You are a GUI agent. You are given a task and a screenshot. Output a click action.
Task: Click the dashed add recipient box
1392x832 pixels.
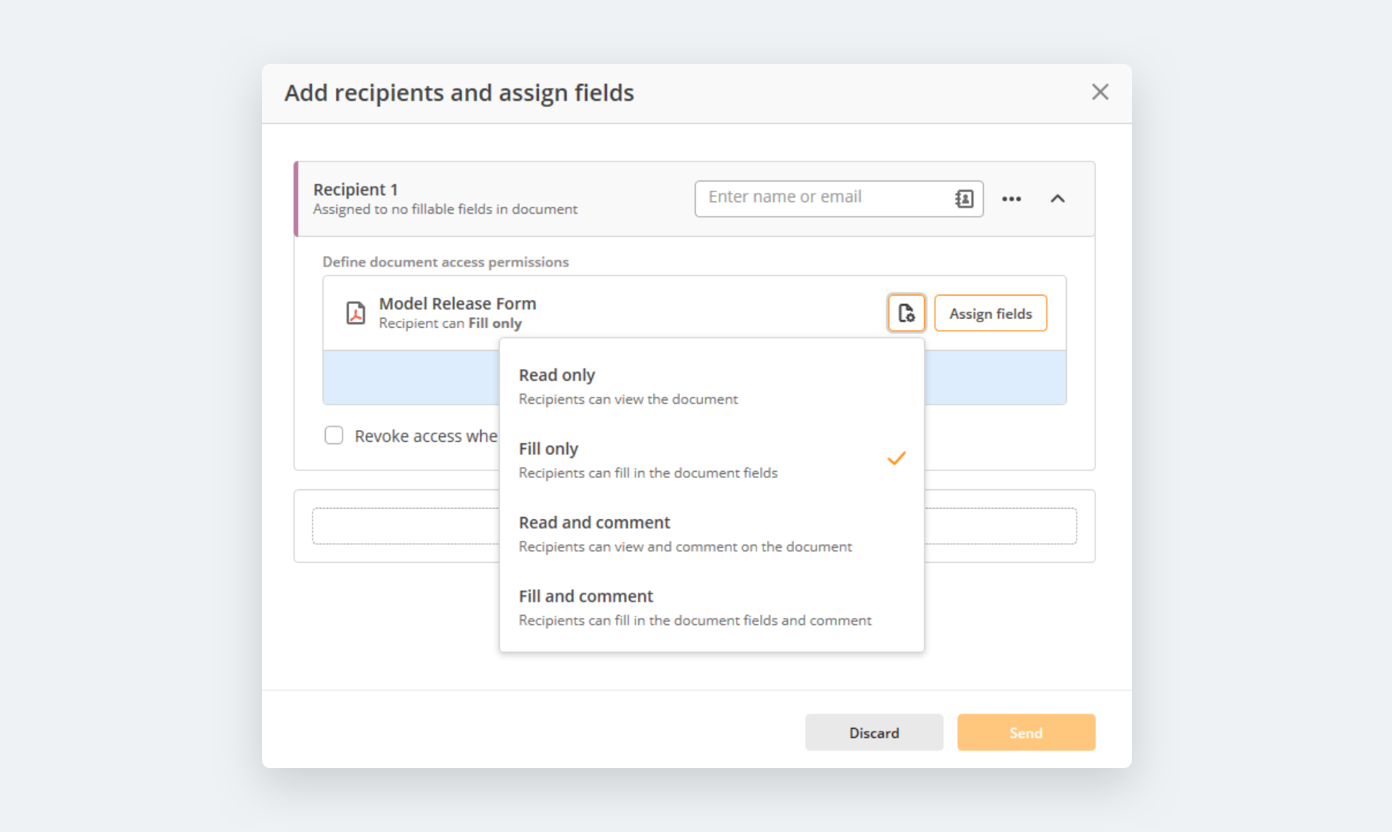(x=1000, y=526)
